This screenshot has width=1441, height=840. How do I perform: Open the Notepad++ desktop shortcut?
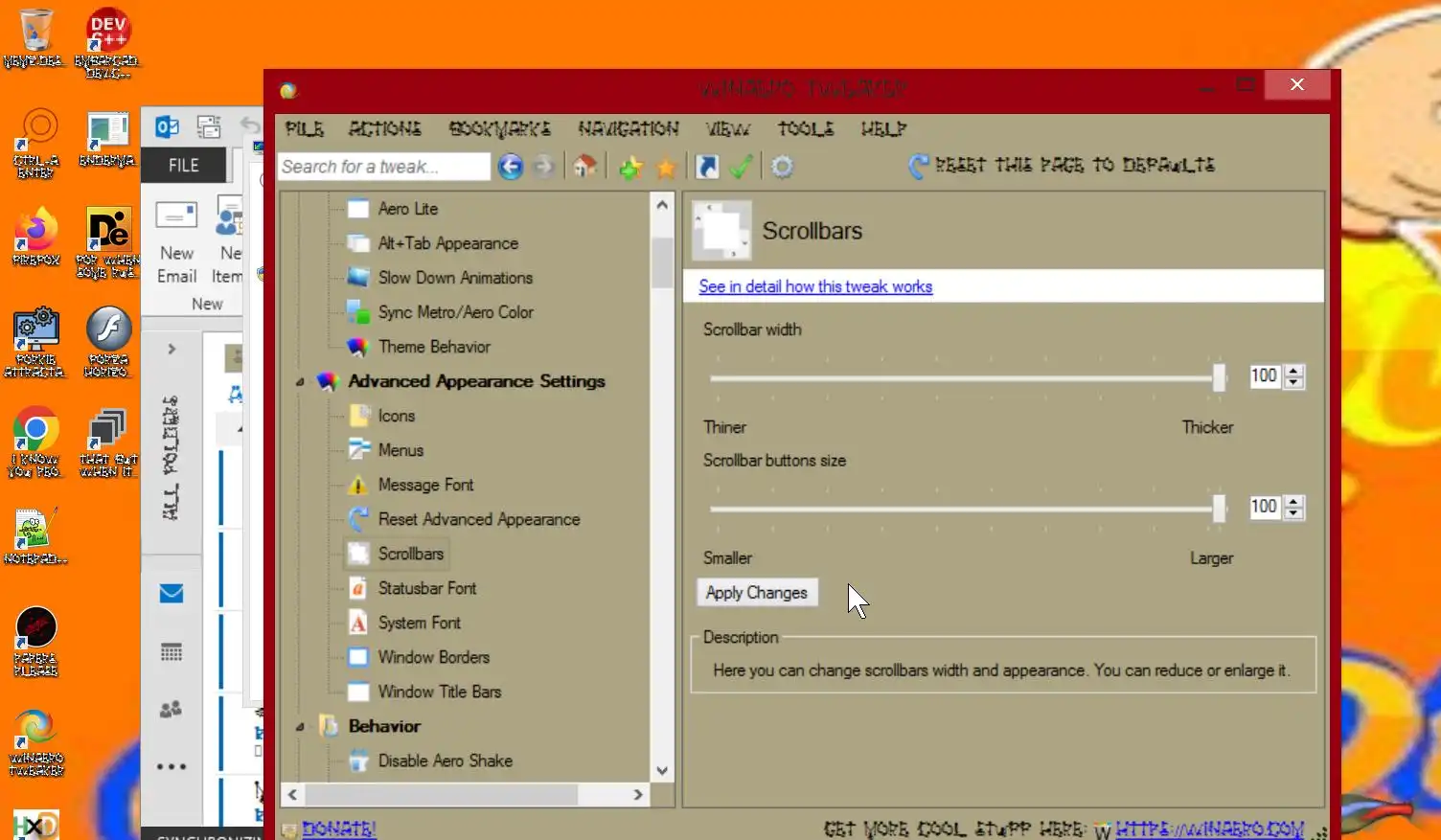pyautogui.click(x=35, y=535)
